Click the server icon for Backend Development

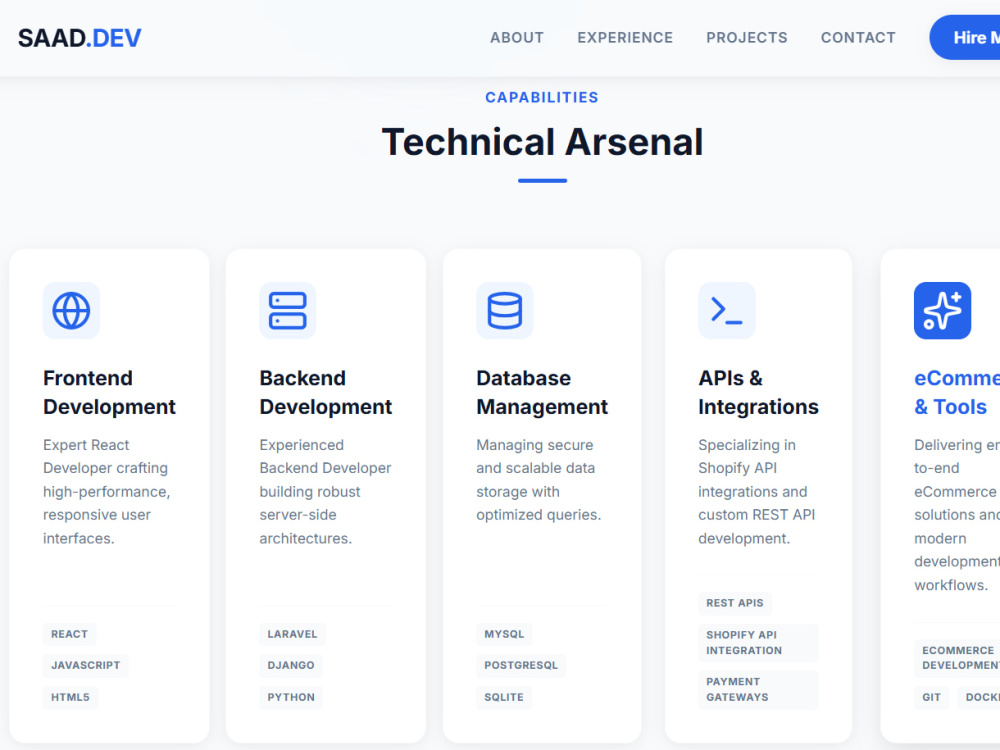288,311
